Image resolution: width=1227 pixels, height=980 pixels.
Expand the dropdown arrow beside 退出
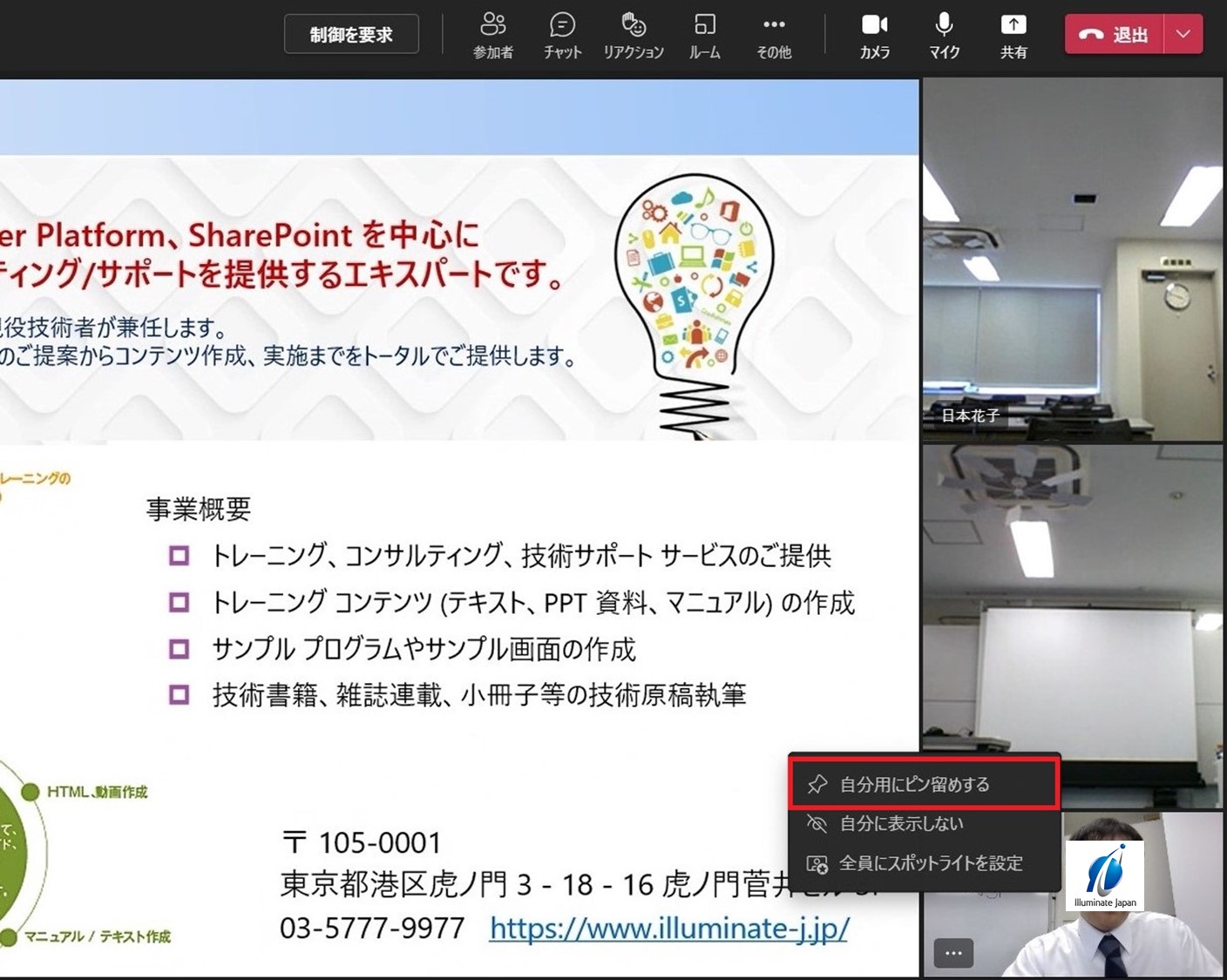(x=1183, y=35)
